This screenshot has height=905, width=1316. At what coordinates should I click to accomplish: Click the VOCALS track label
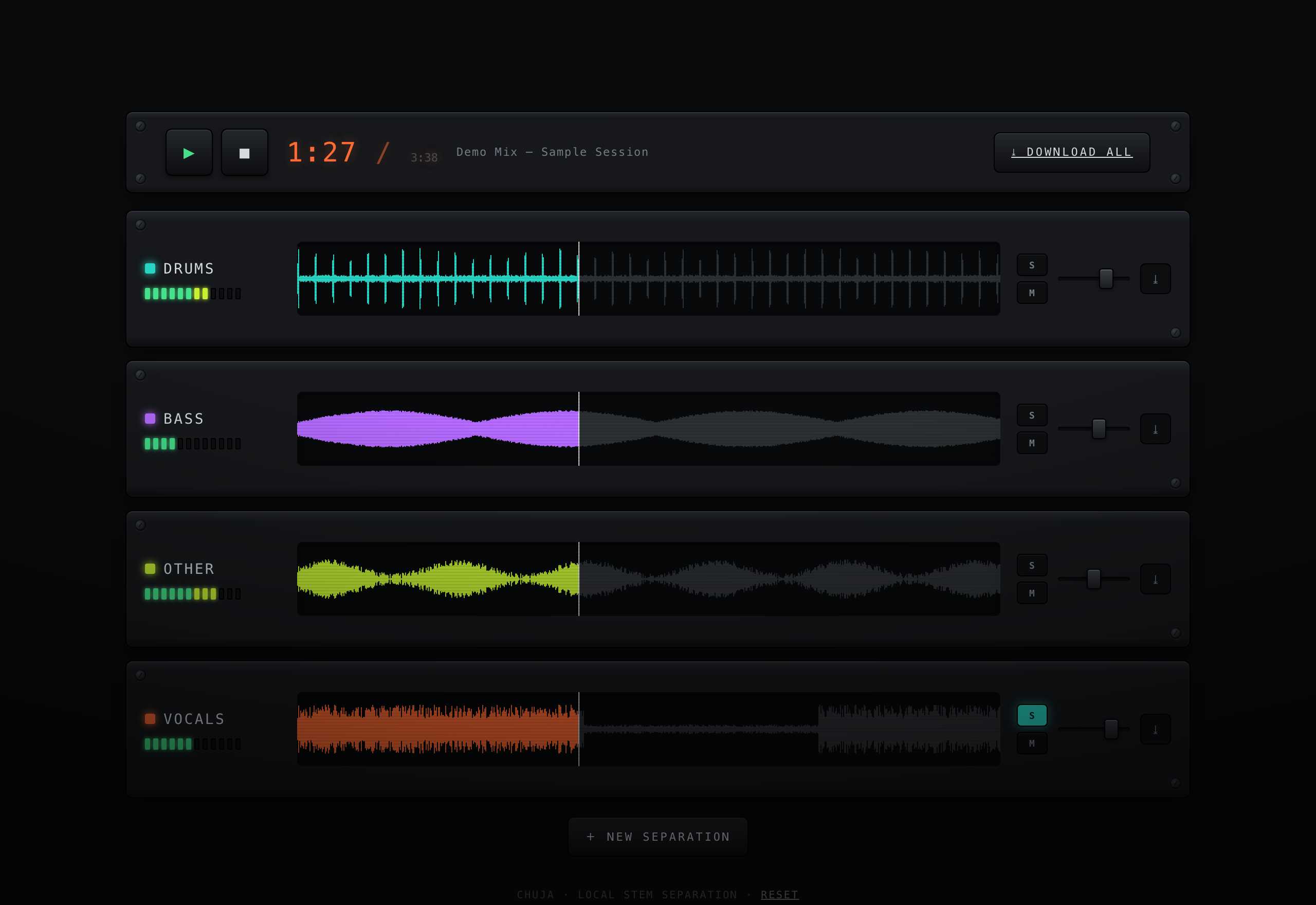(194, 719)
